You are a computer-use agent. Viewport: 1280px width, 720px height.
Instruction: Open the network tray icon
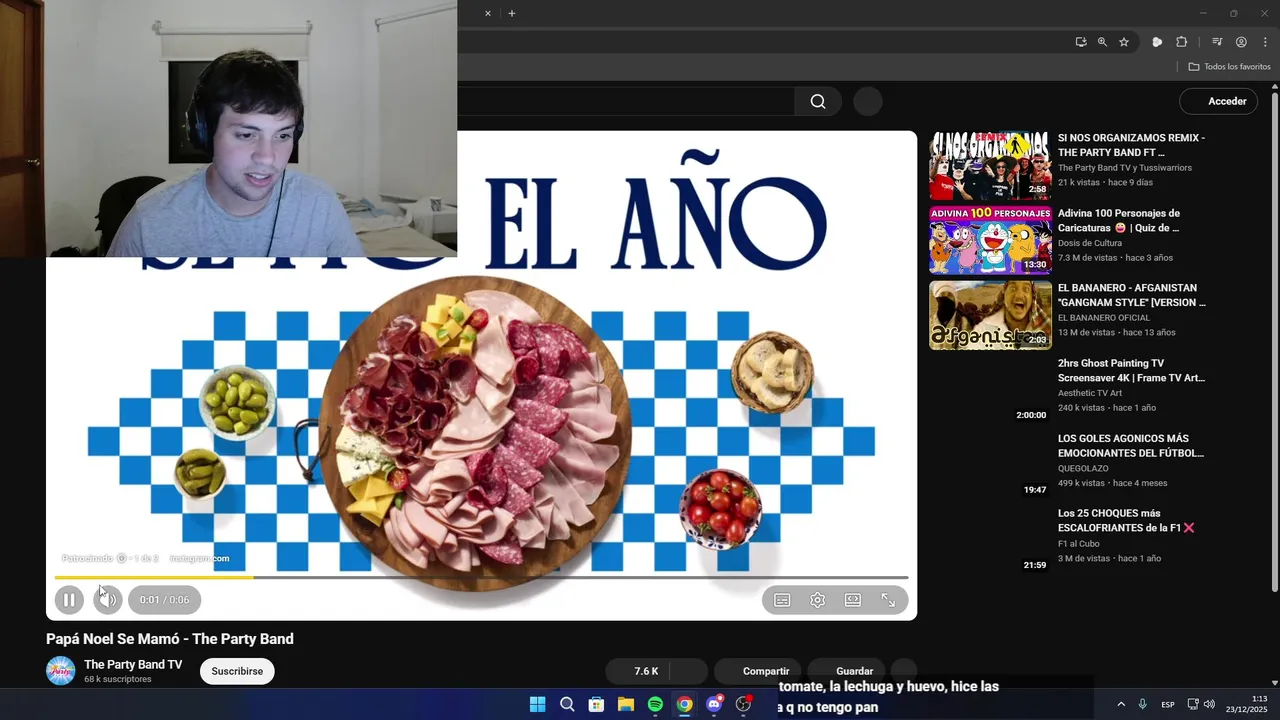click(1193, 704)
